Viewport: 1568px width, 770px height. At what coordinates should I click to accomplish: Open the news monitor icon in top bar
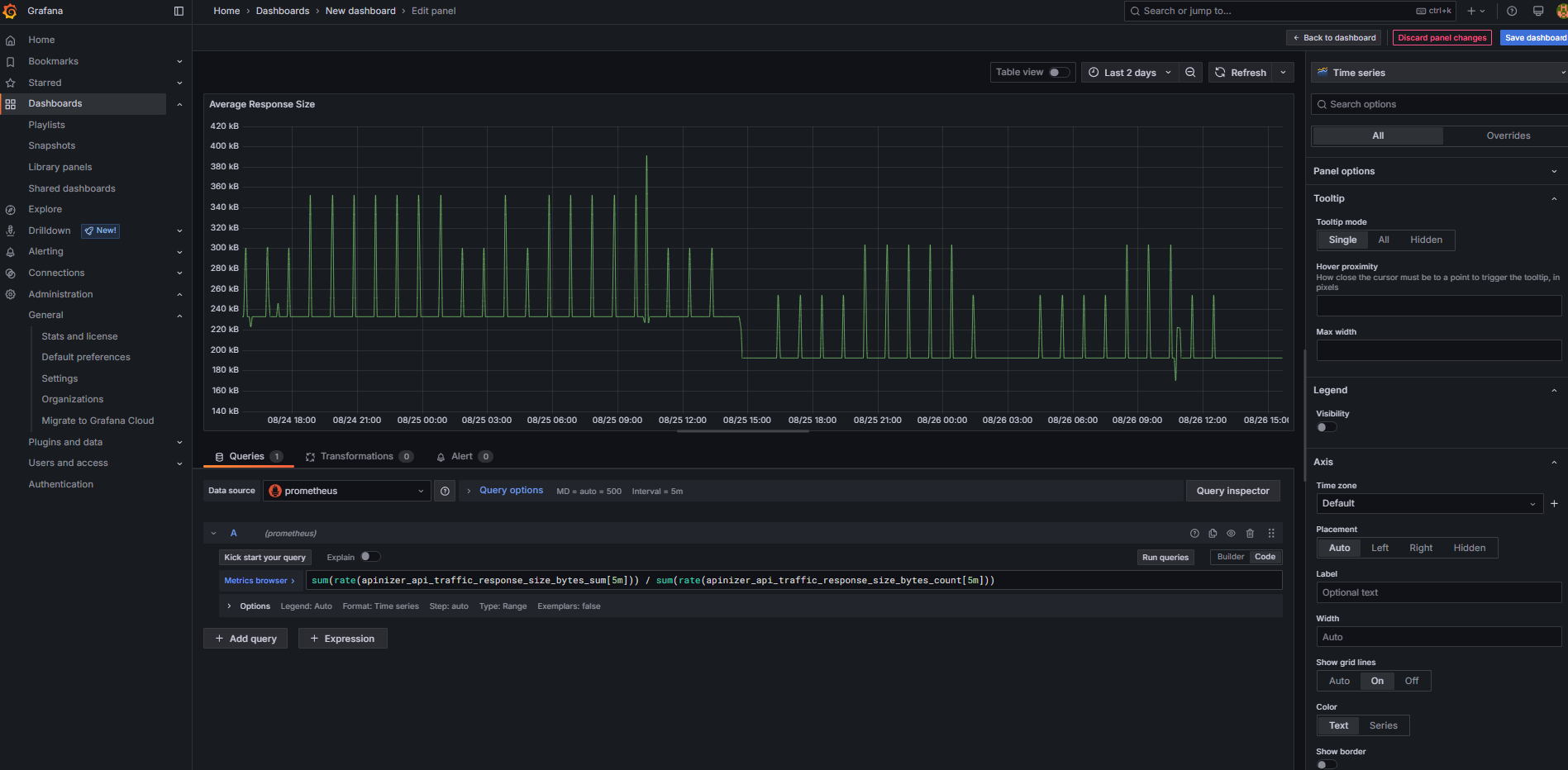pyautogui.click(x=1538, y=12)
